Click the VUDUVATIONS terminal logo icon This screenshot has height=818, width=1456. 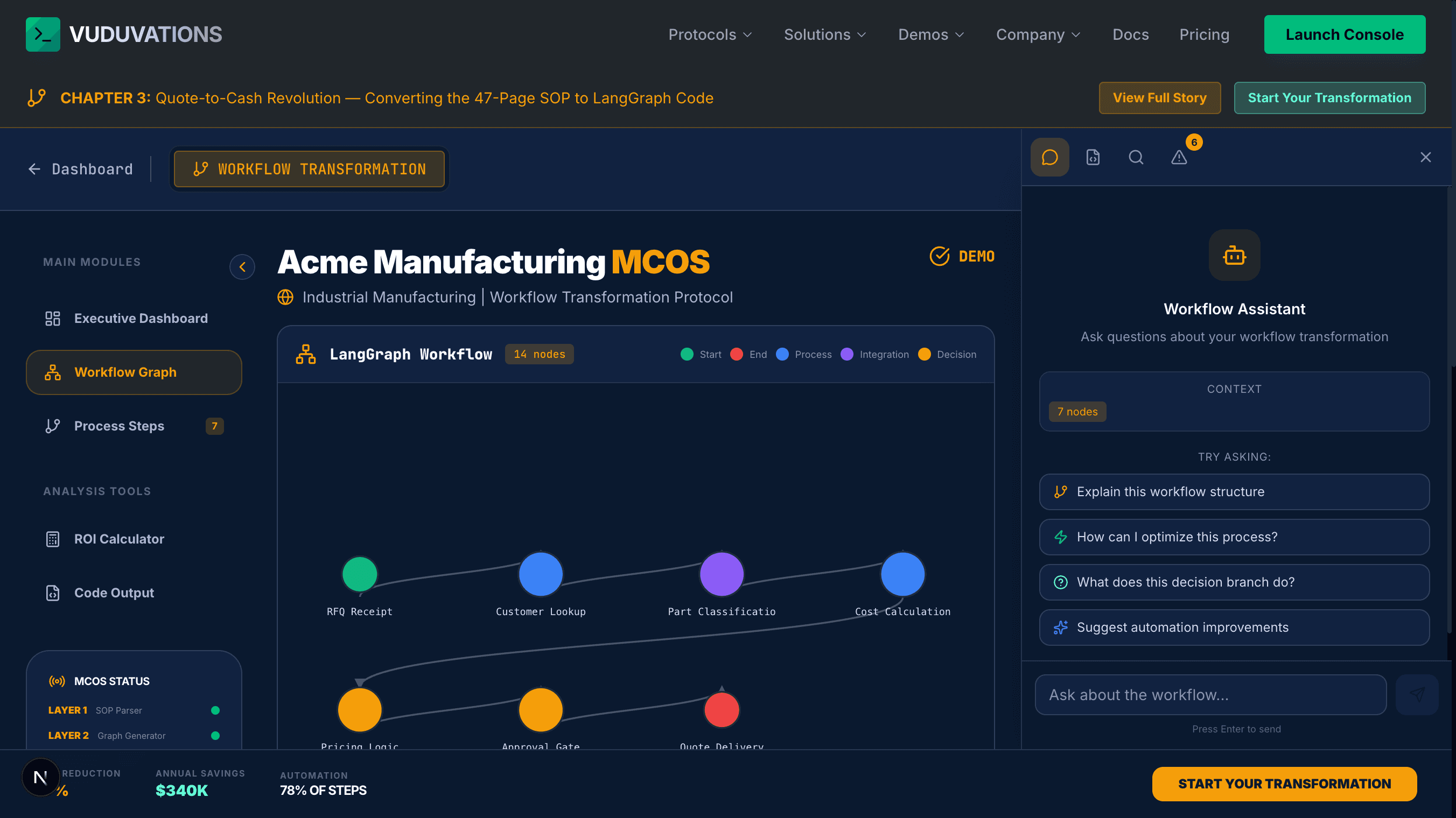coord(43,34)
